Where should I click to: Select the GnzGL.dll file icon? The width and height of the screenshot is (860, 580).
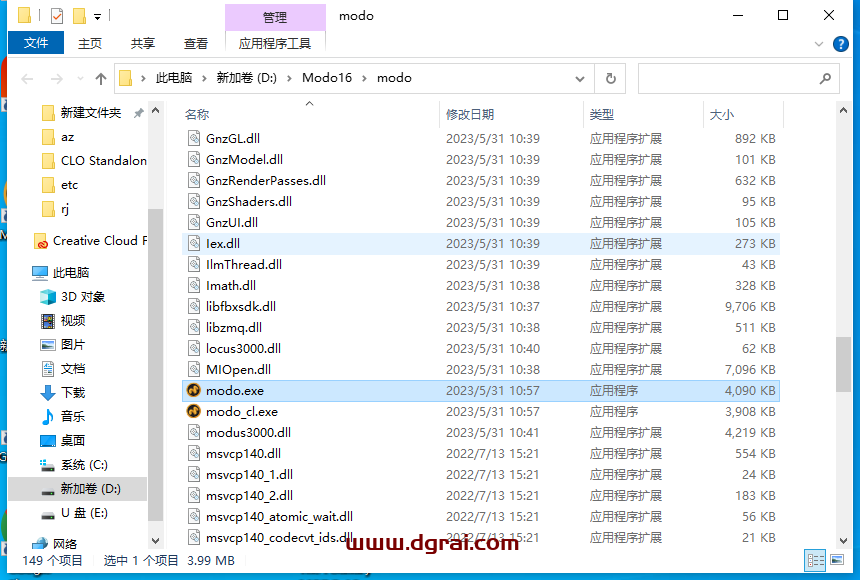194,138
